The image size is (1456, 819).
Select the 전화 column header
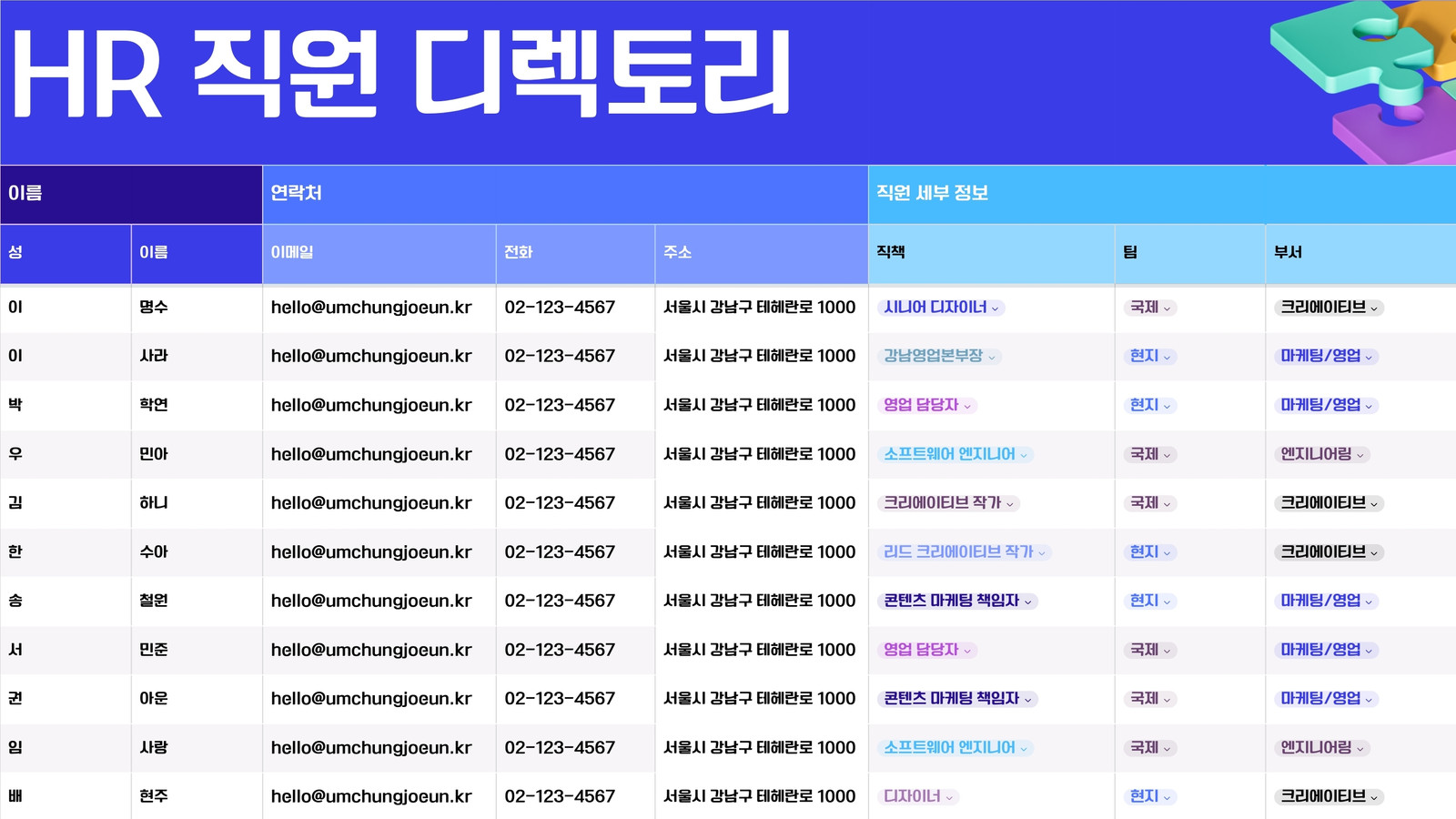[x=575, y=253]
